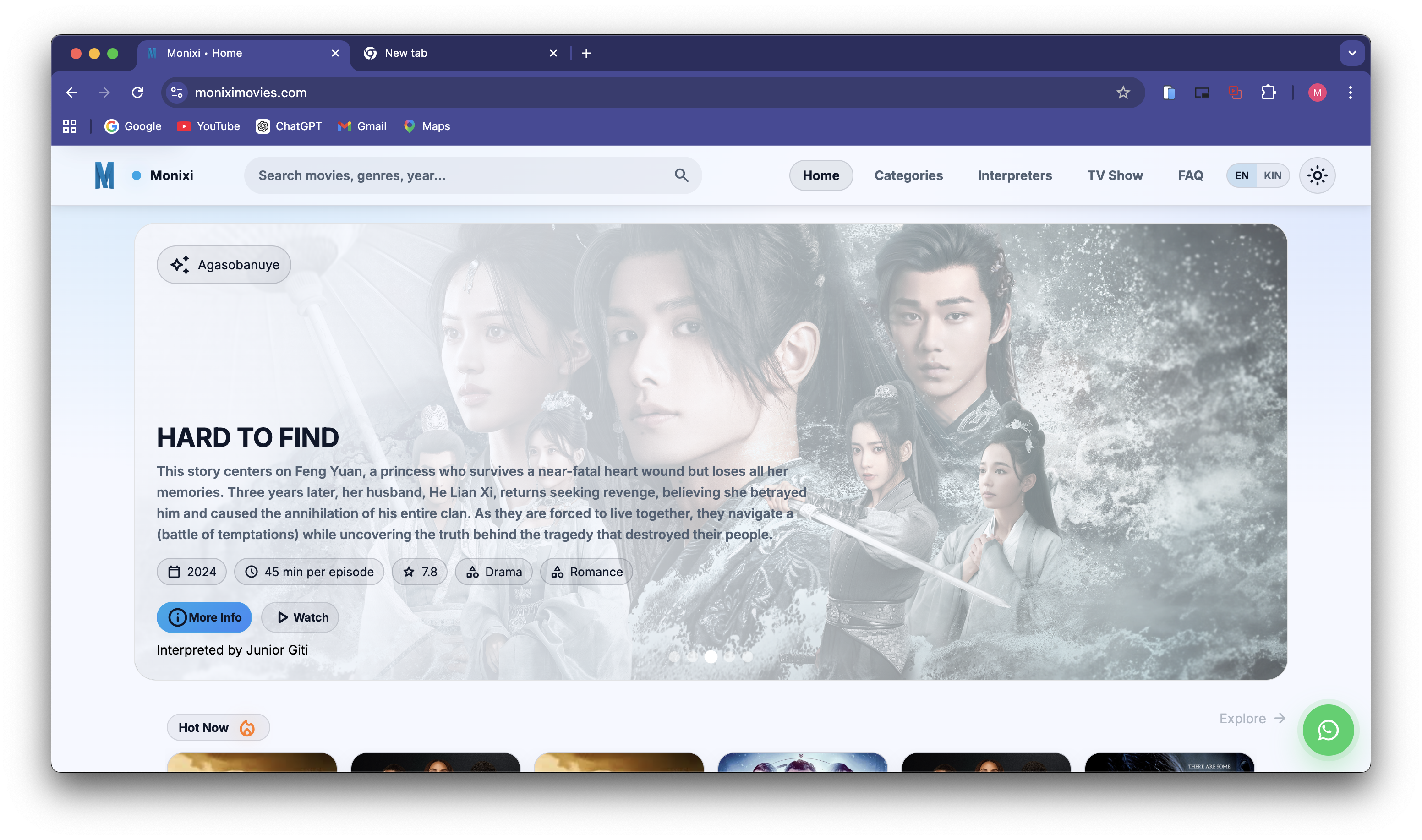The width and height of the screenshot is (1422, 840).
Task: Click the Drama genre tag
Action: coord(494,572)
